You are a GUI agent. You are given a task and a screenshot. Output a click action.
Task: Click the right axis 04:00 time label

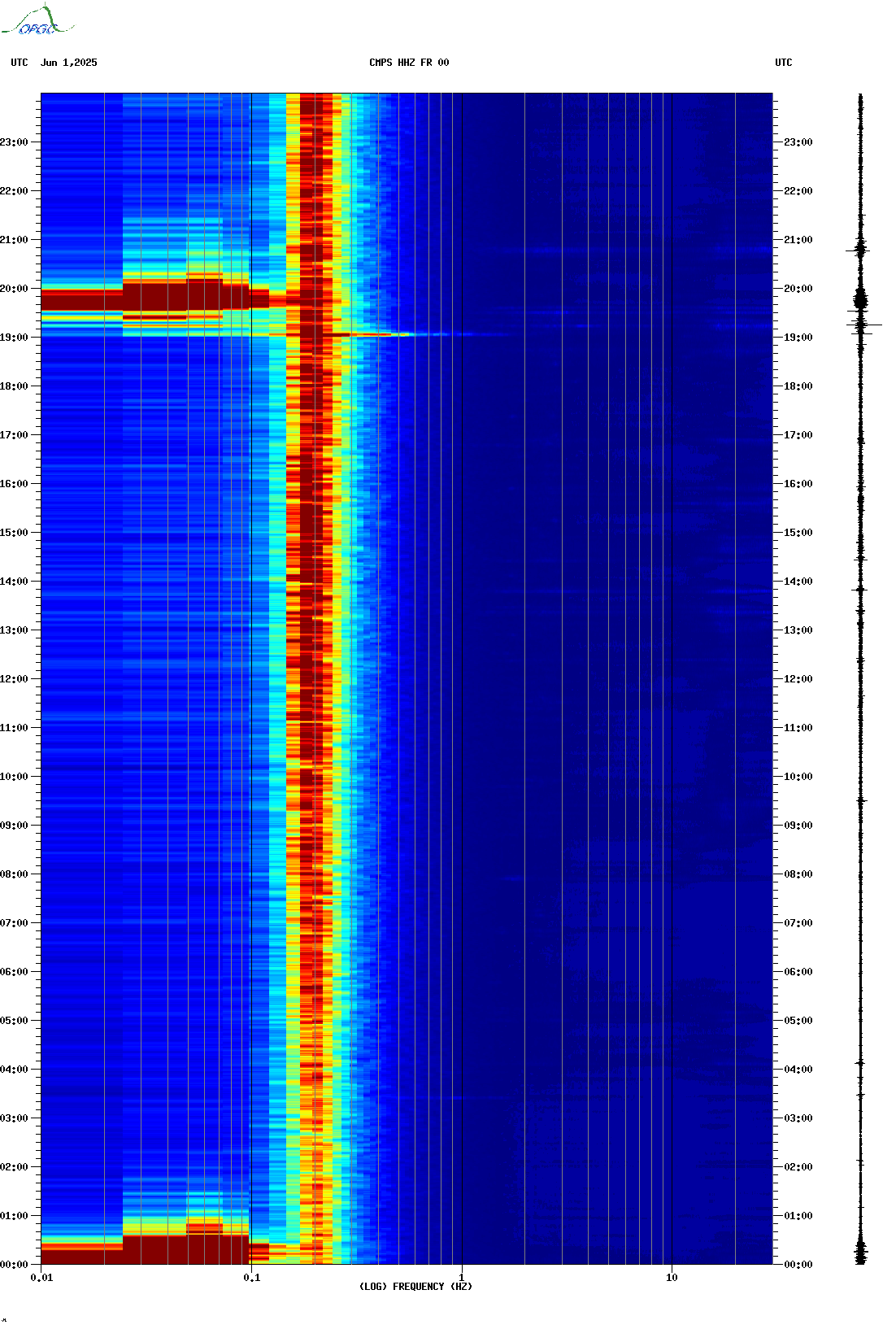pos(798,1070)
